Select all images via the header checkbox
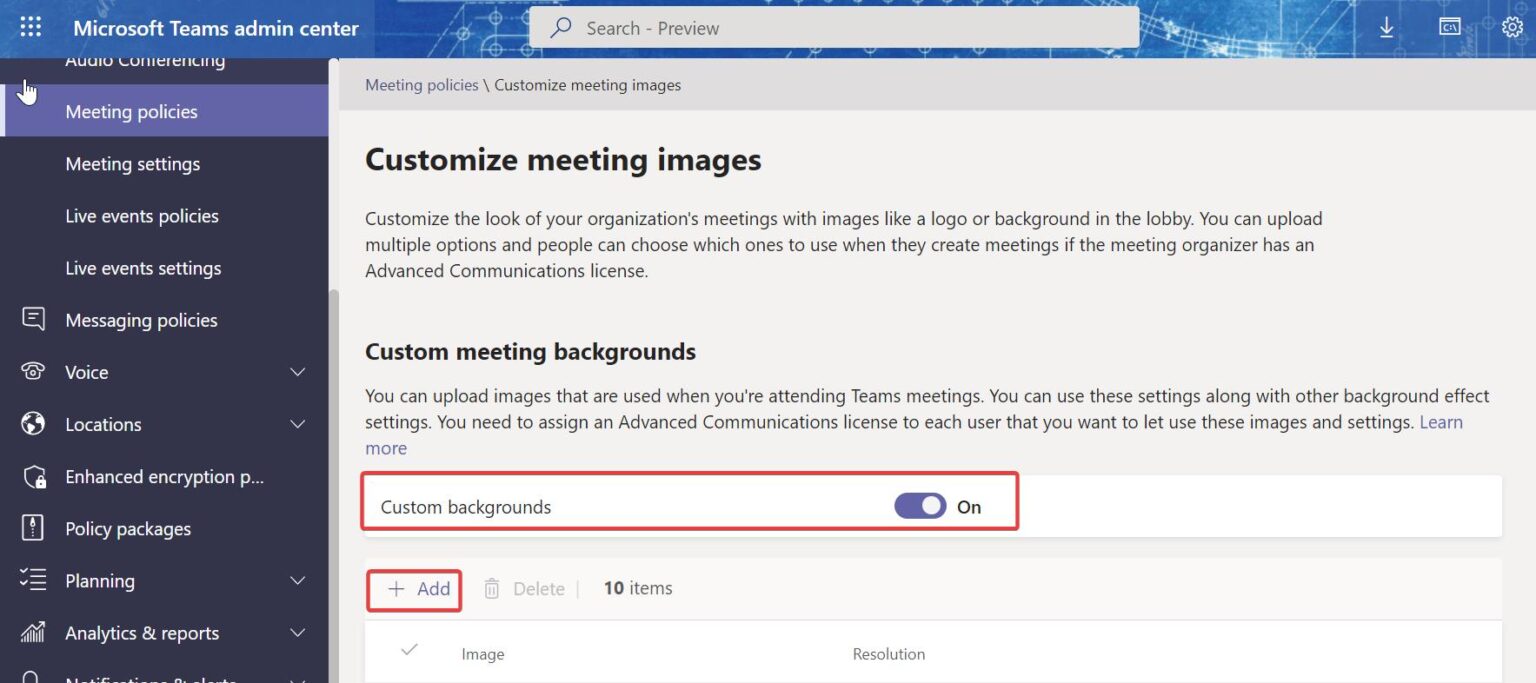Image resolution: width=1536 pixels, height=683 pixels. [409, 650]
